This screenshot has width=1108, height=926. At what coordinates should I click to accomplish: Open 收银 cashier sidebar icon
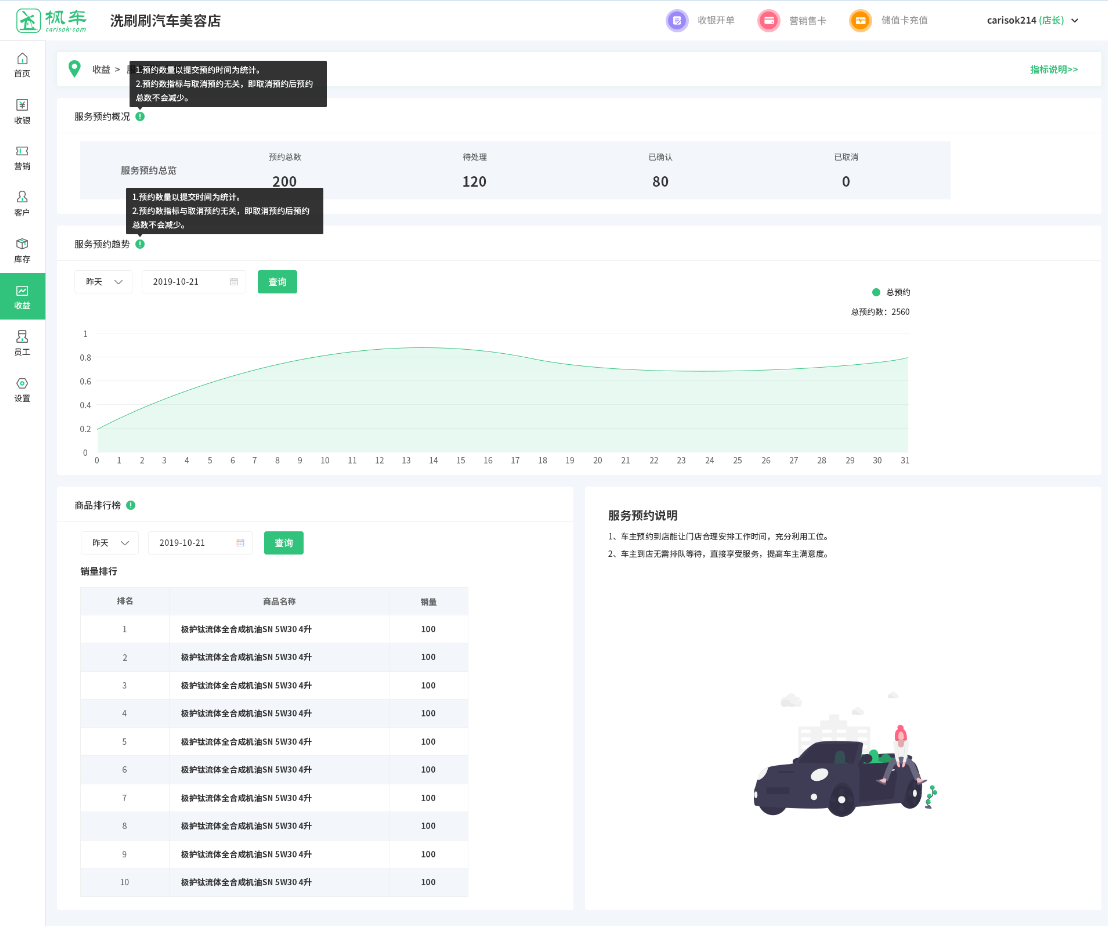tap(22, 111)
